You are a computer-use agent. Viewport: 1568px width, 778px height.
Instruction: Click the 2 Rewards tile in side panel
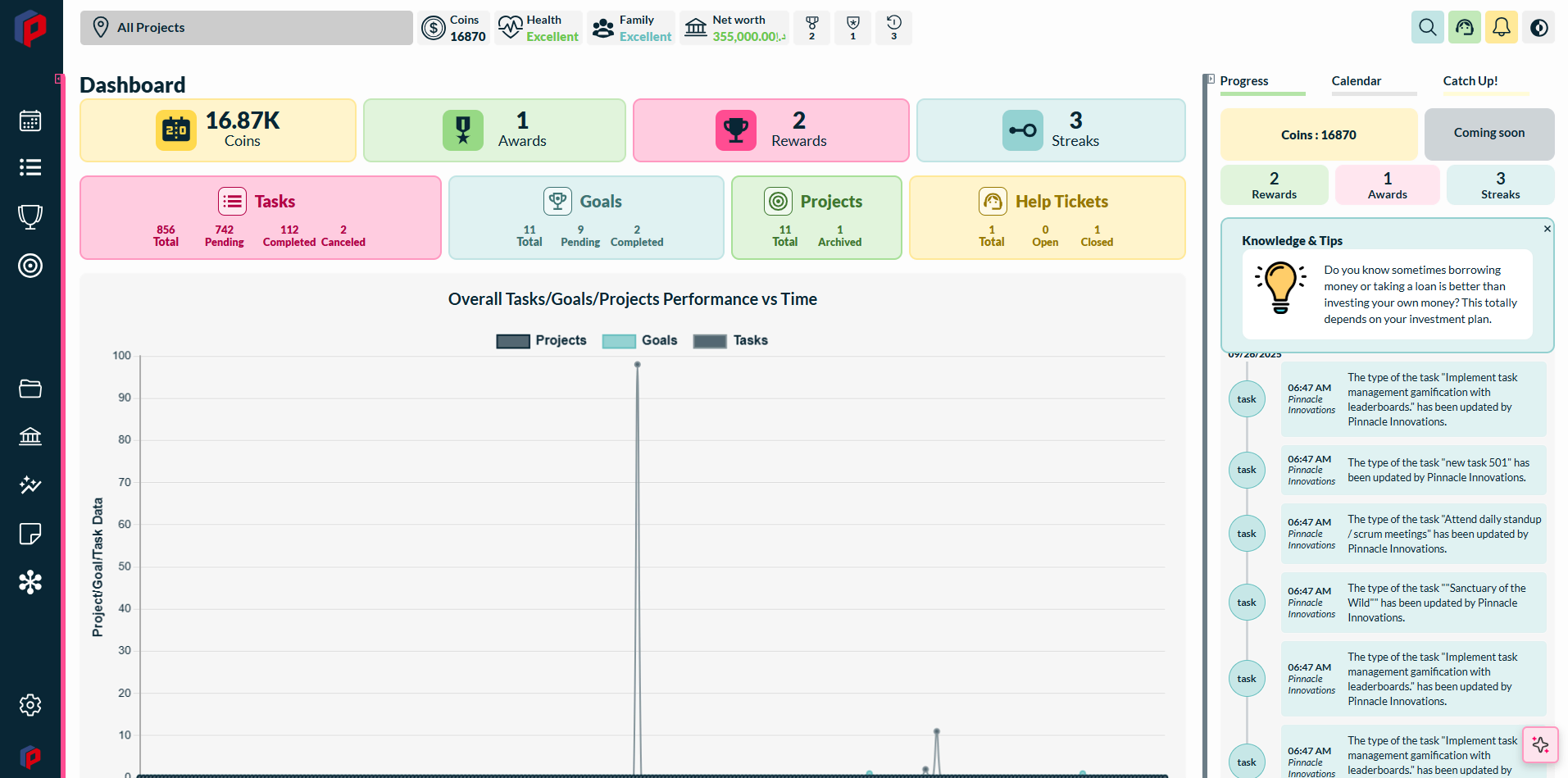(1275, 185)
